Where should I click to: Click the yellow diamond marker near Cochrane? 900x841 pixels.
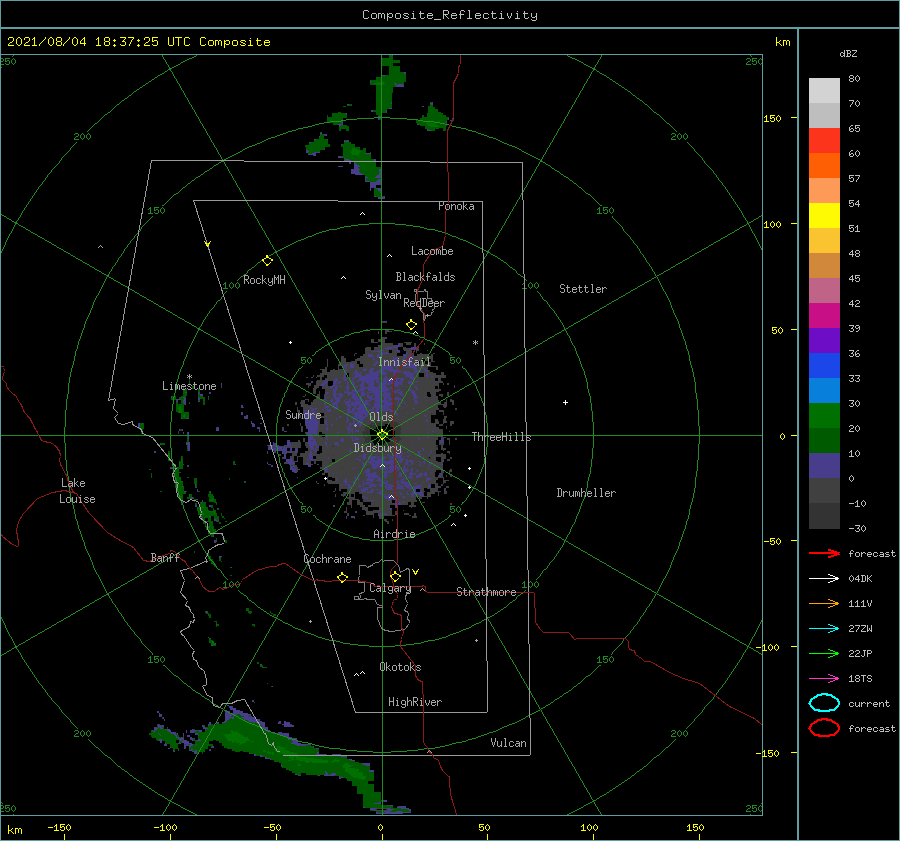[342, 577]
